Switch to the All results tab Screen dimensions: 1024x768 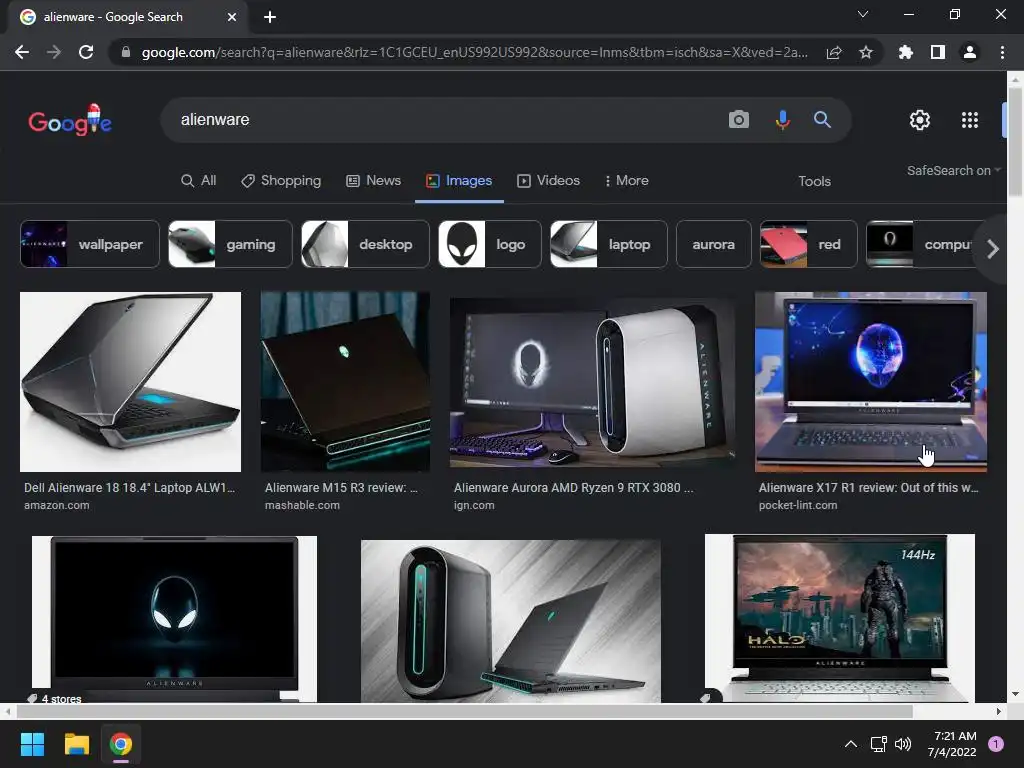click(x=199, y=180)
